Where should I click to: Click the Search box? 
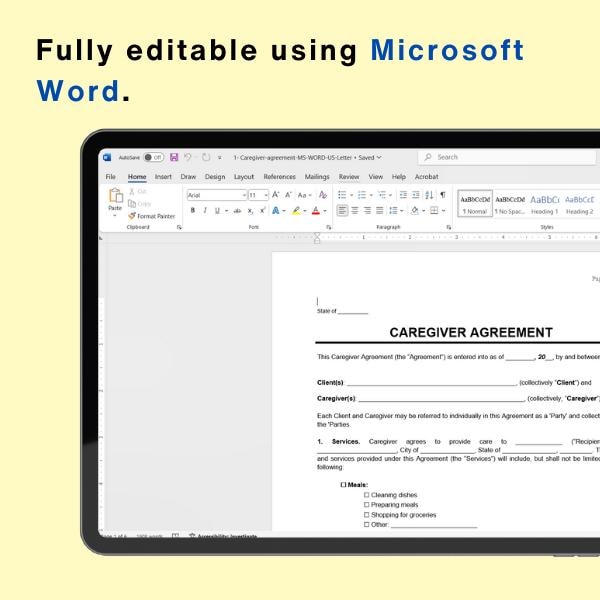(x=507, y=157)
